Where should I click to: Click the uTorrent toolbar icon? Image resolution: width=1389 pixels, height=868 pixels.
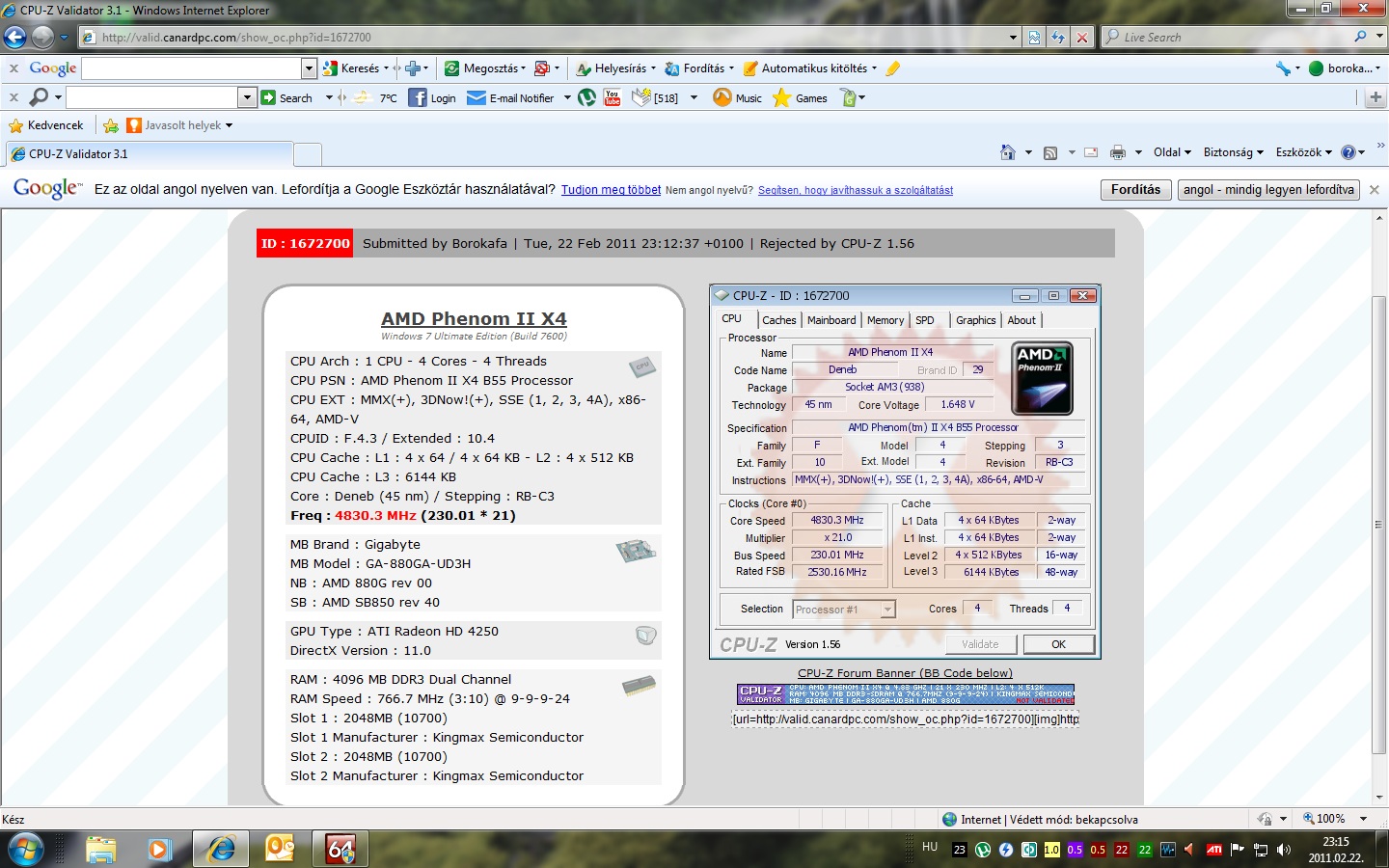pos(586,97)
